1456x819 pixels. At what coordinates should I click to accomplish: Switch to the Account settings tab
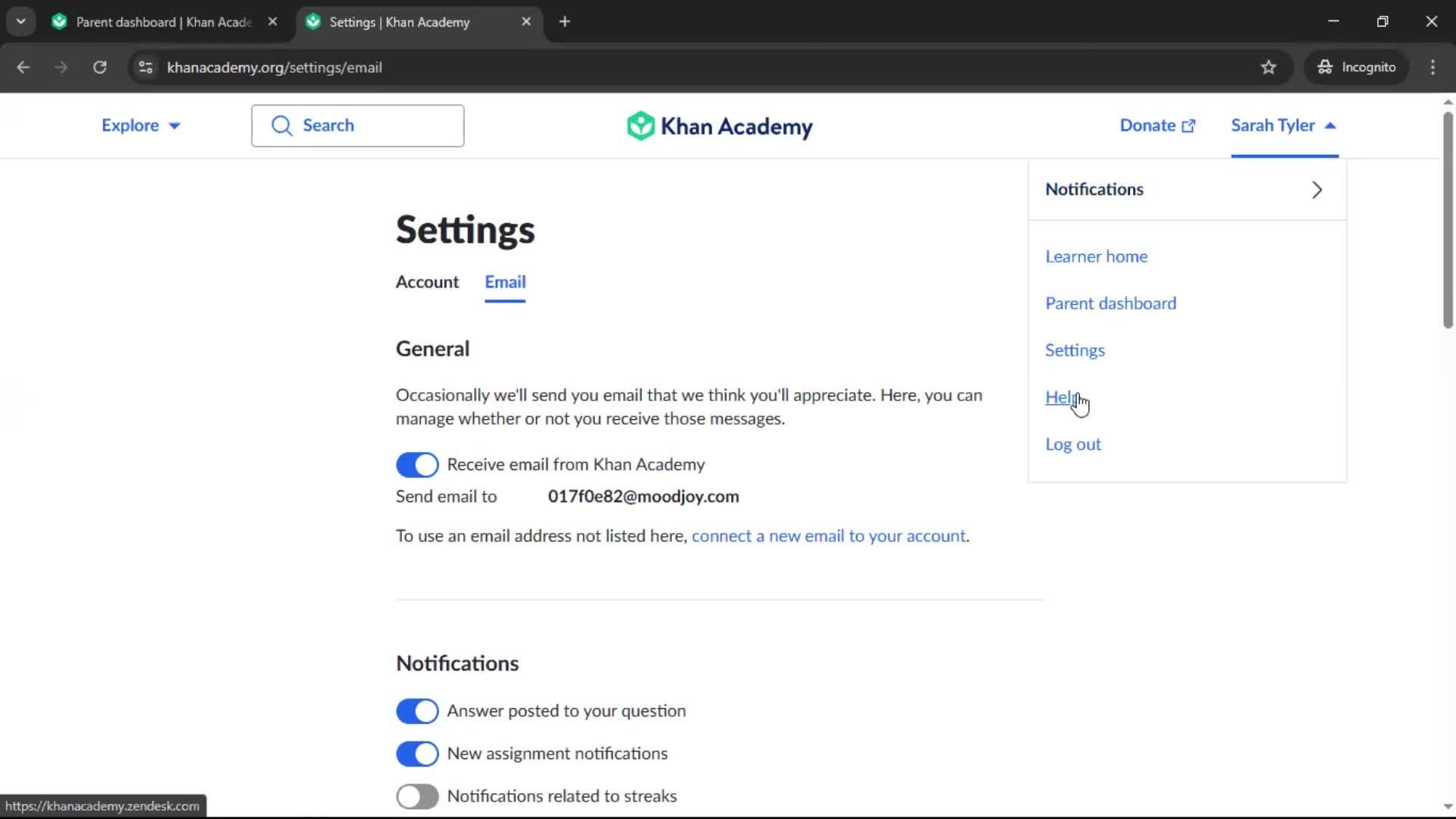(x=427, y=282)
